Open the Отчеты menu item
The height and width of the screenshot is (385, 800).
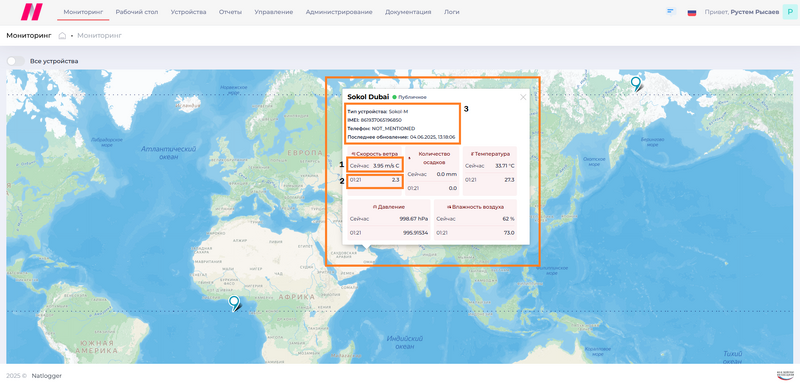point(230,12)
